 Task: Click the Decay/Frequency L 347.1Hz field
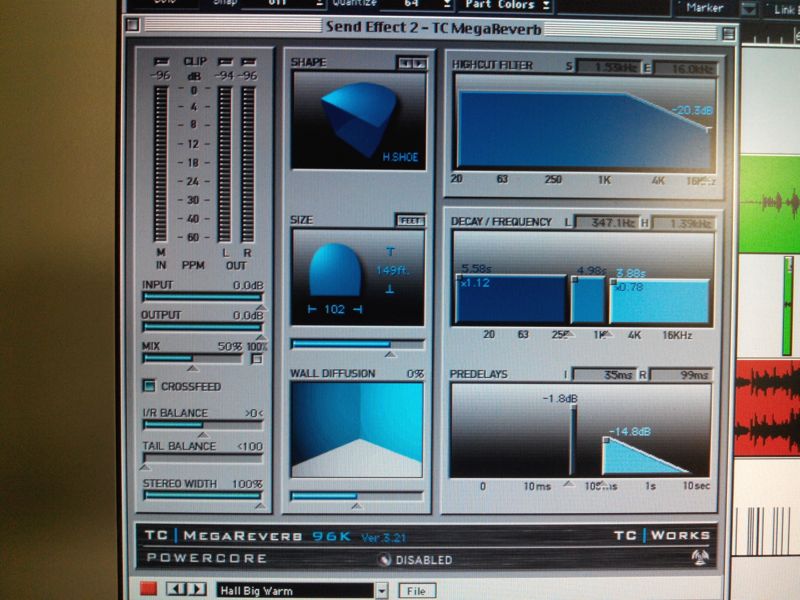pyautogui.click(x=607, y=222)
